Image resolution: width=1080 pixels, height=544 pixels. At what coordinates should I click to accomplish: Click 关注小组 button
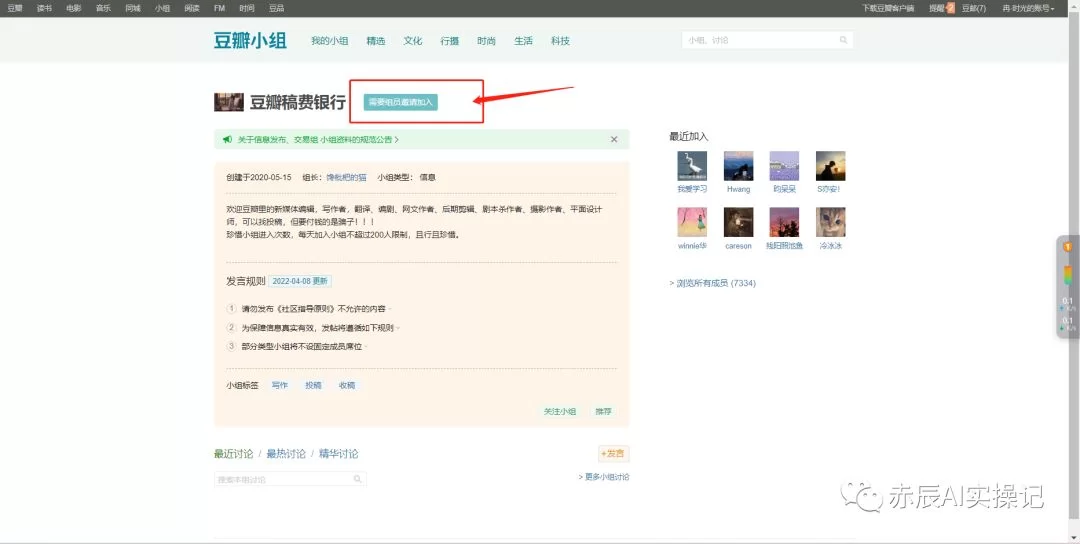560,411
